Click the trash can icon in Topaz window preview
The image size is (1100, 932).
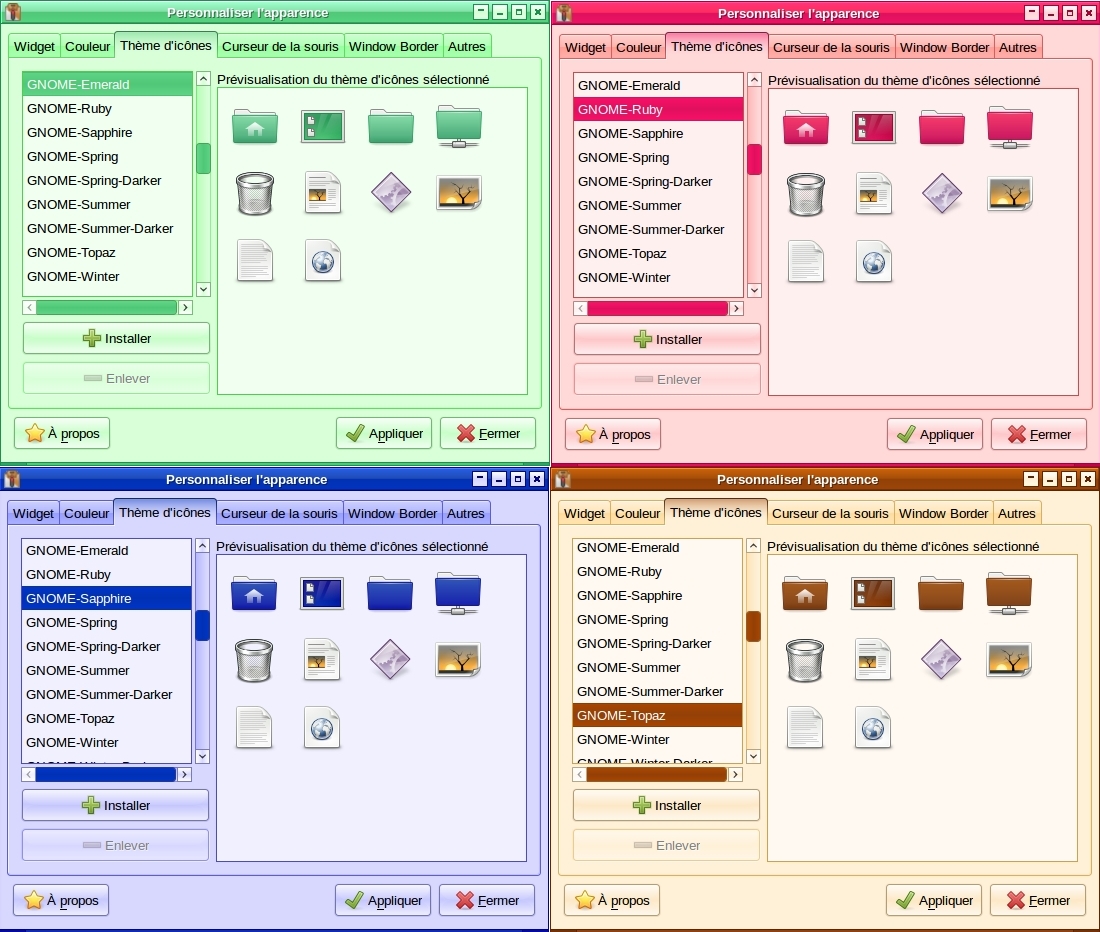click(805, 660)
